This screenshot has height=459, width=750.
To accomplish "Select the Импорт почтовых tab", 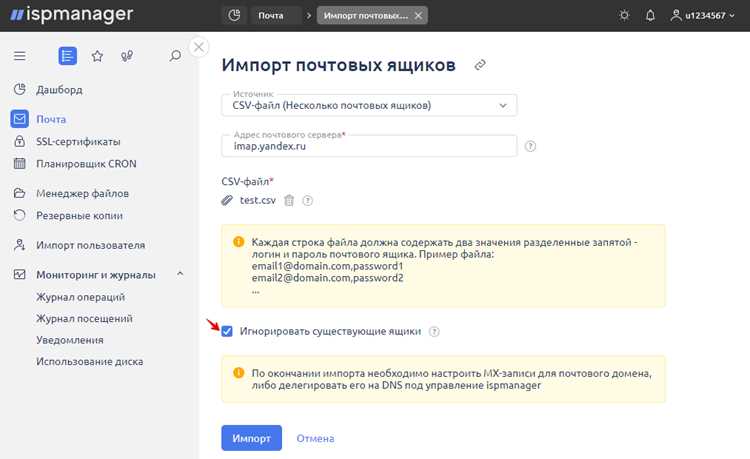I will coord(366,15).
